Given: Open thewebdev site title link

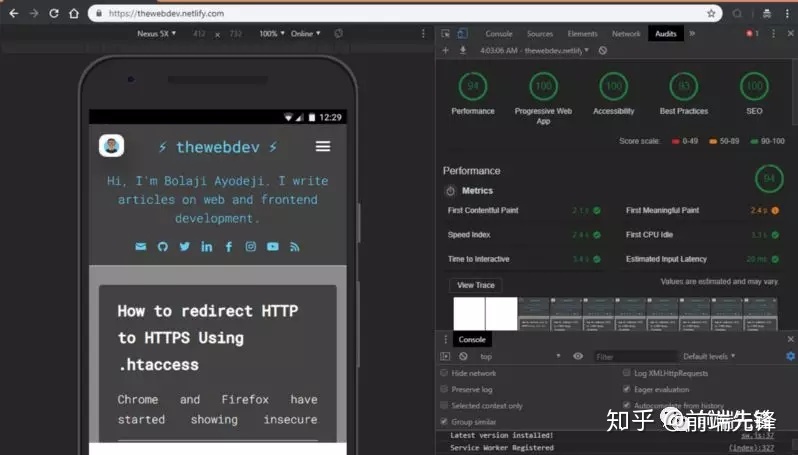Looking at the screenshot, I should click(x=218, y=147).
